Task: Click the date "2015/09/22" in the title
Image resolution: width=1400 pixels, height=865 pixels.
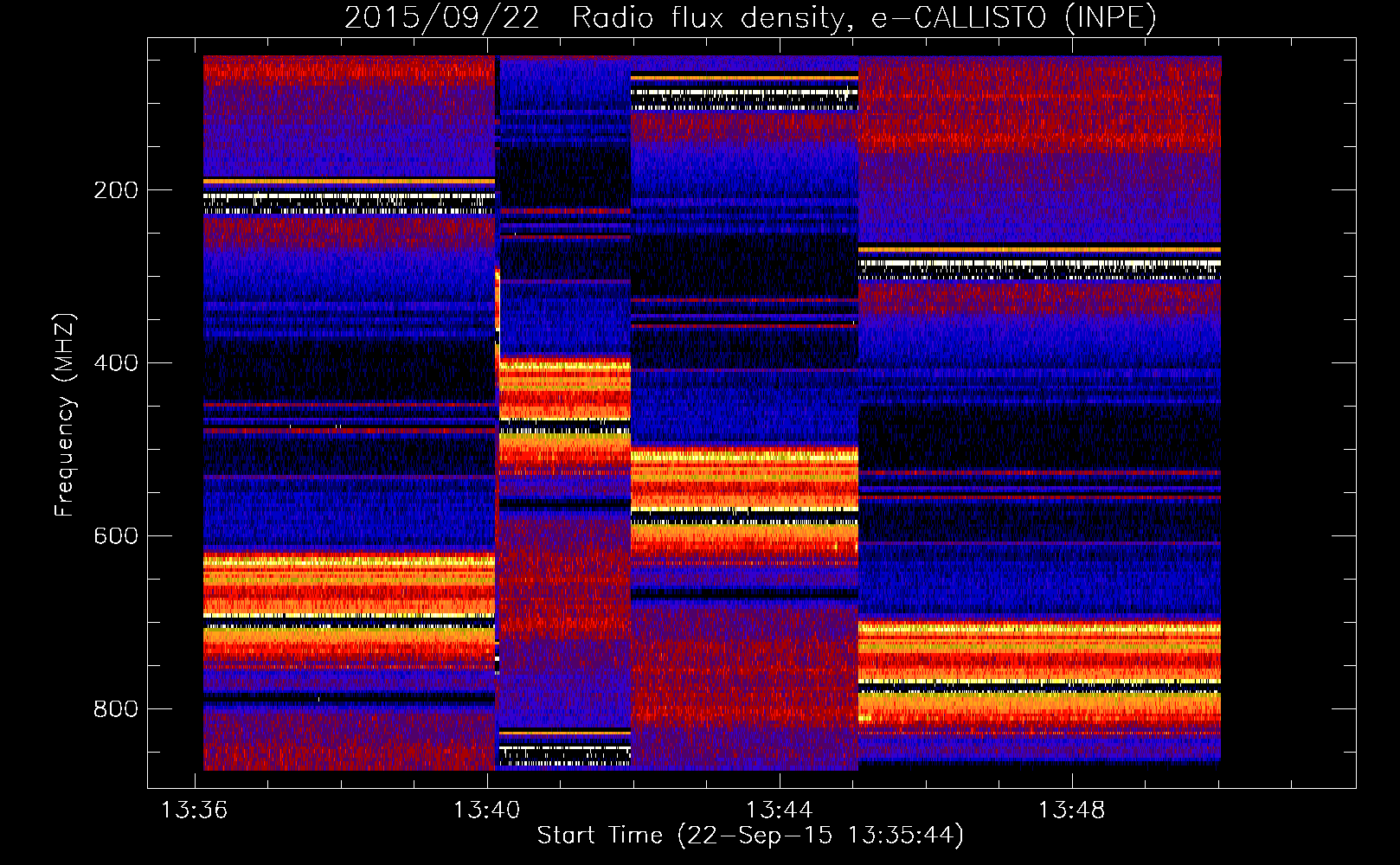Action: click(x=442, y=17)
